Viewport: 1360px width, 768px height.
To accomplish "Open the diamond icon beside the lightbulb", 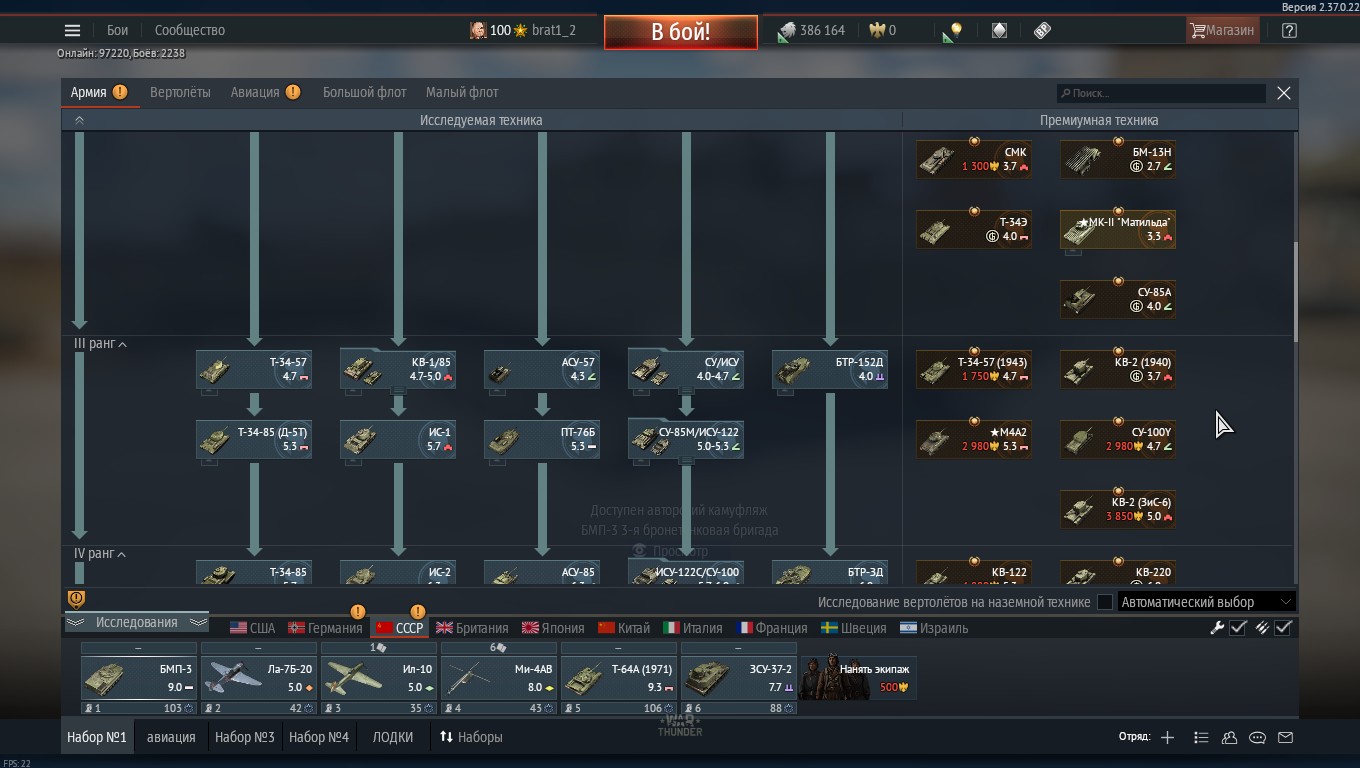I will point(999,30).
